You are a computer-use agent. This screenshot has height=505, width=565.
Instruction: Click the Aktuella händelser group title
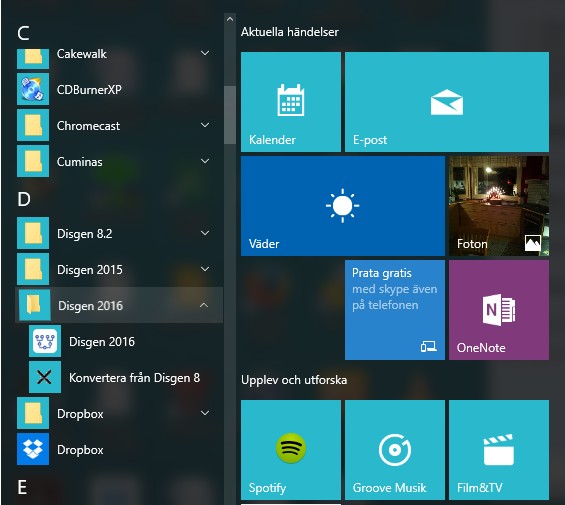290,32
